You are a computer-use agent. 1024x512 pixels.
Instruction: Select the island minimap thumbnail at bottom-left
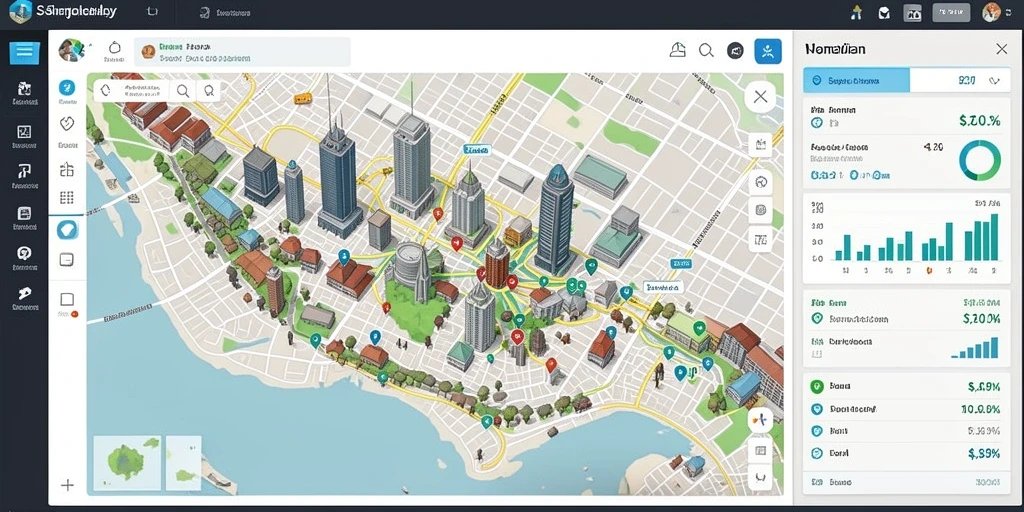click(127, 462)
